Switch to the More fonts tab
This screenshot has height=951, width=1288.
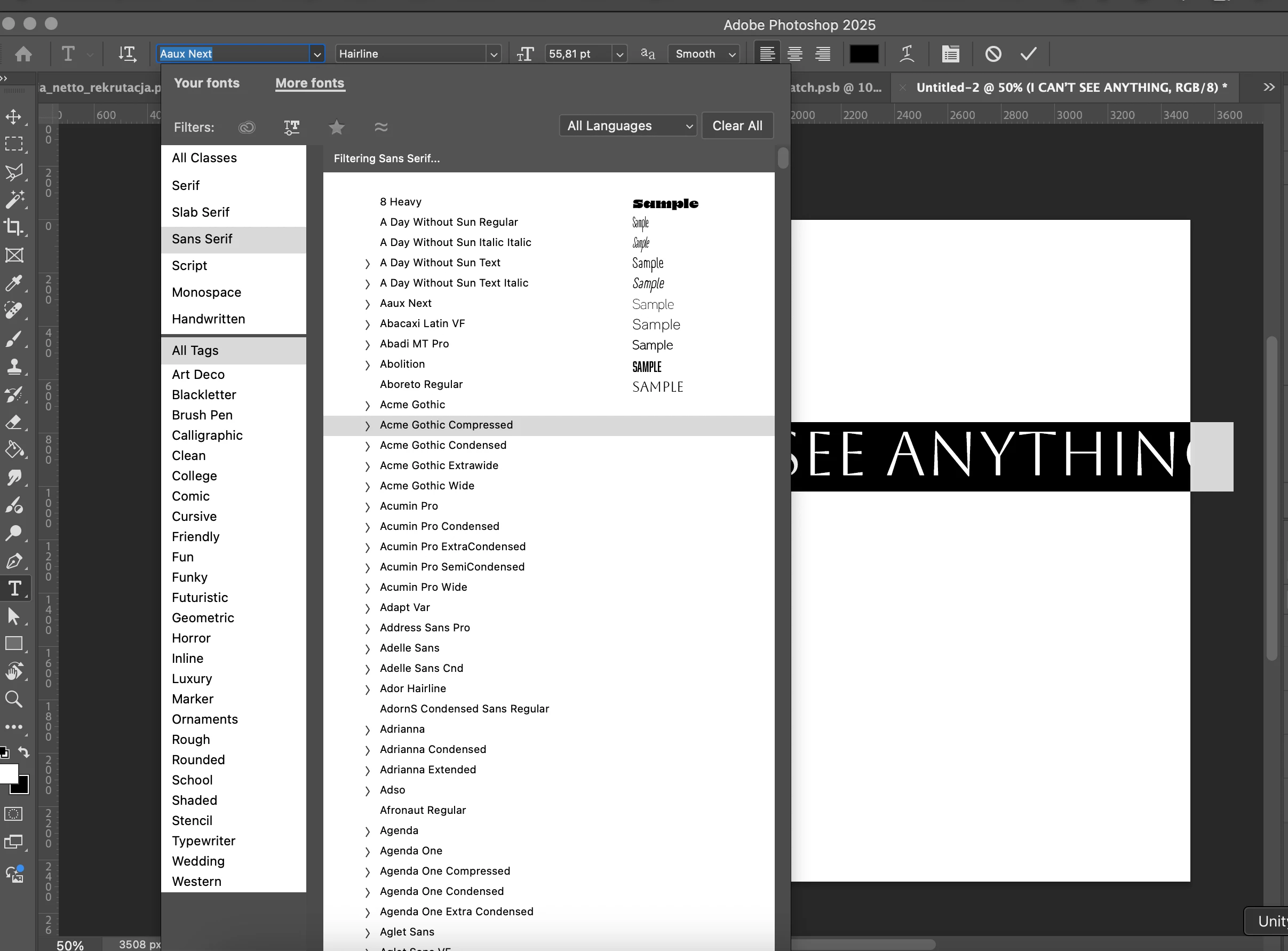pos(309,83)
